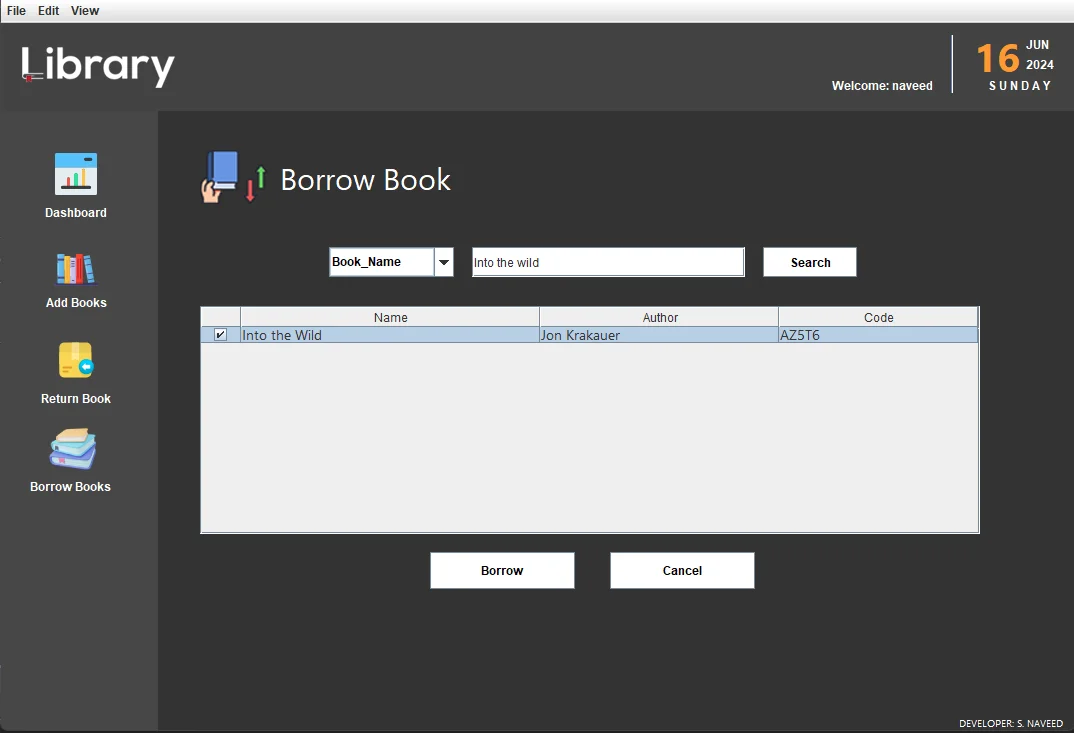The image size is (1074, 733).
Task: Click the date number 16
Action: 998,58
